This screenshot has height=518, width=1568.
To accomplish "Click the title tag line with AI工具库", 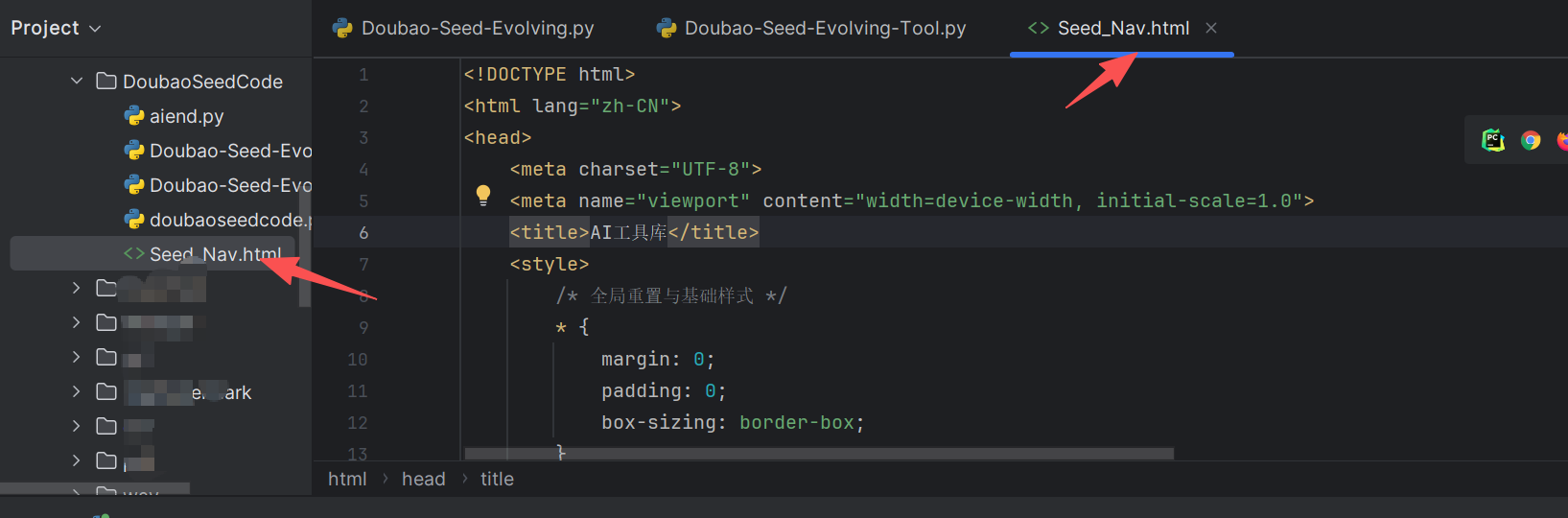I will point(634,232).
